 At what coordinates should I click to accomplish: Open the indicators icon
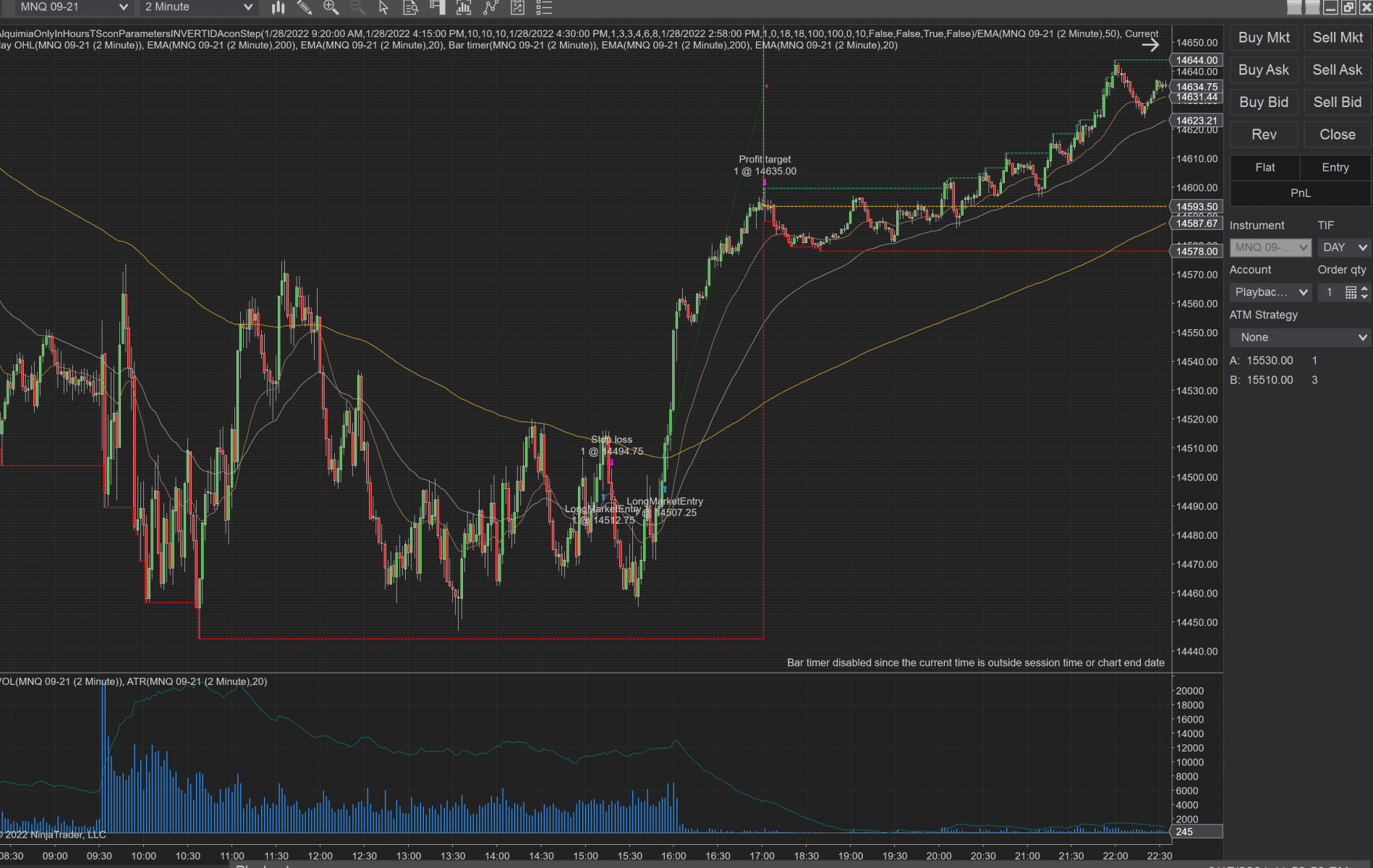click(490, 7)
